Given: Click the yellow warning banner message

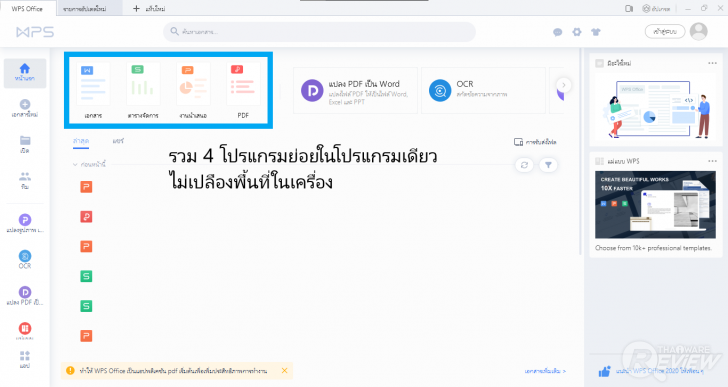Looking at the screenshot, I should 173,371.
